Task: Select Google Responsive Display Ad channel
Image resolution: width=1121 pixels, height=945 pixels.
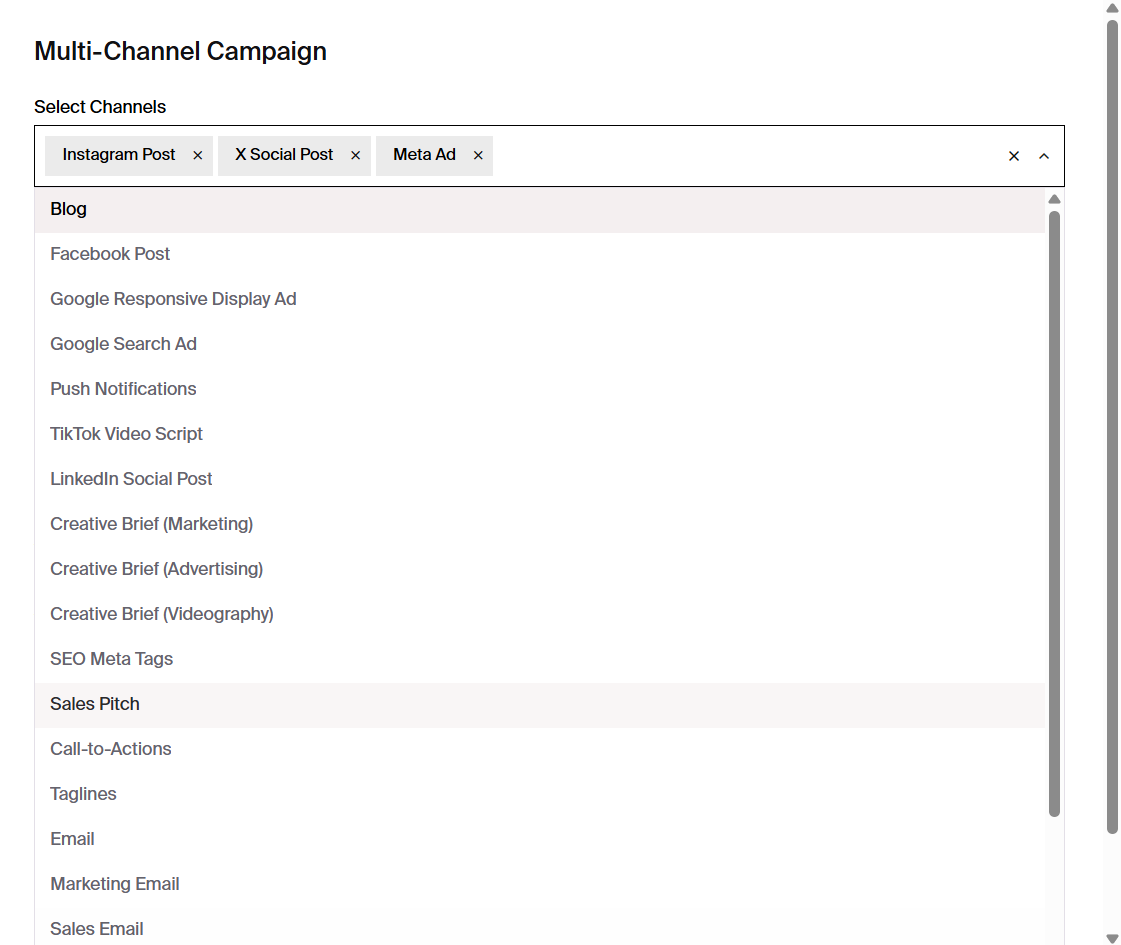Action: tap(173, 299)
